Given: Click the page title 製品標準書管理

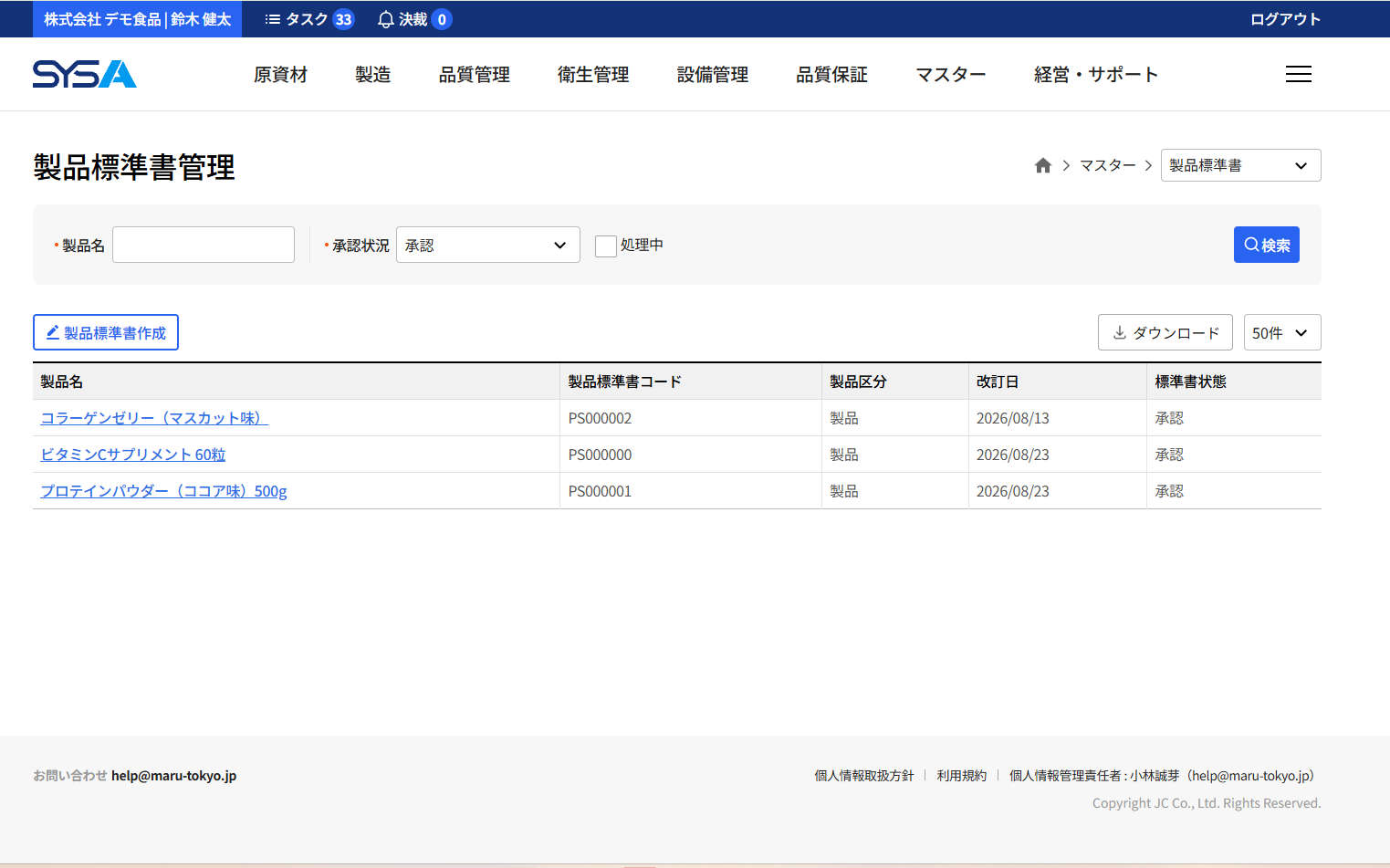Looking at the screenshot, I should pyautogui.click(x=134, y=167).
